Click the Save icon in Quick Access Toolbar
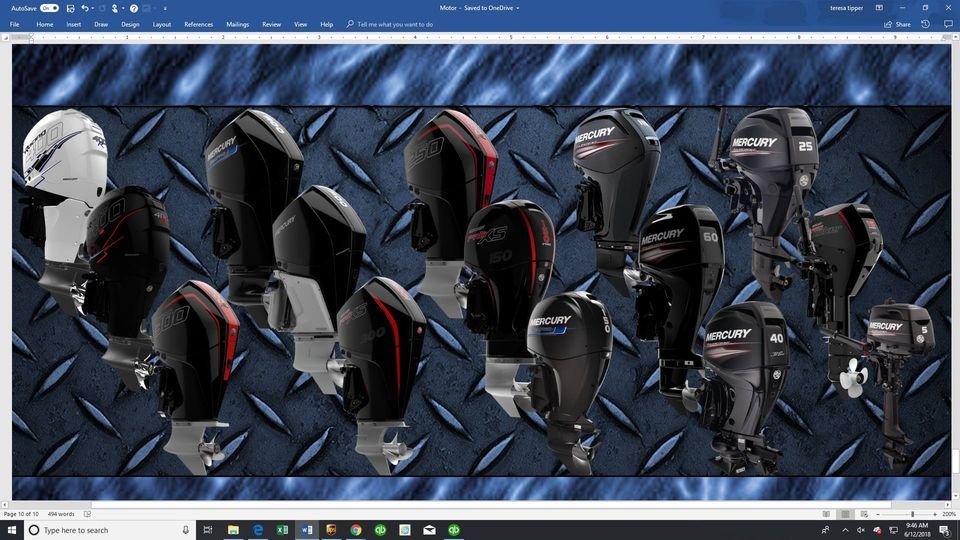 [x=70, y=8]
